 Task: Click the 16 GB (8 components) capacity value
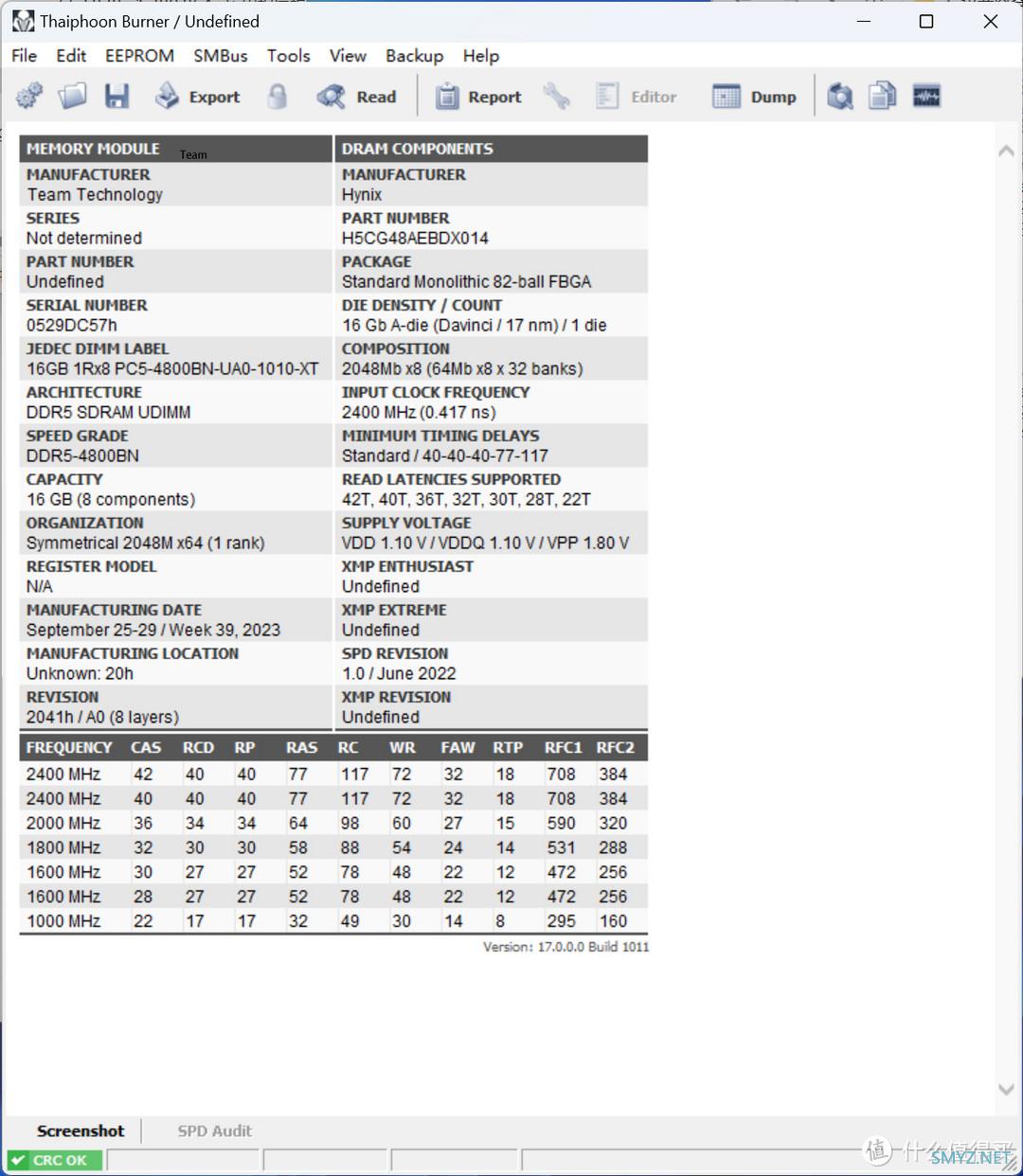click(x=111, y=500)
